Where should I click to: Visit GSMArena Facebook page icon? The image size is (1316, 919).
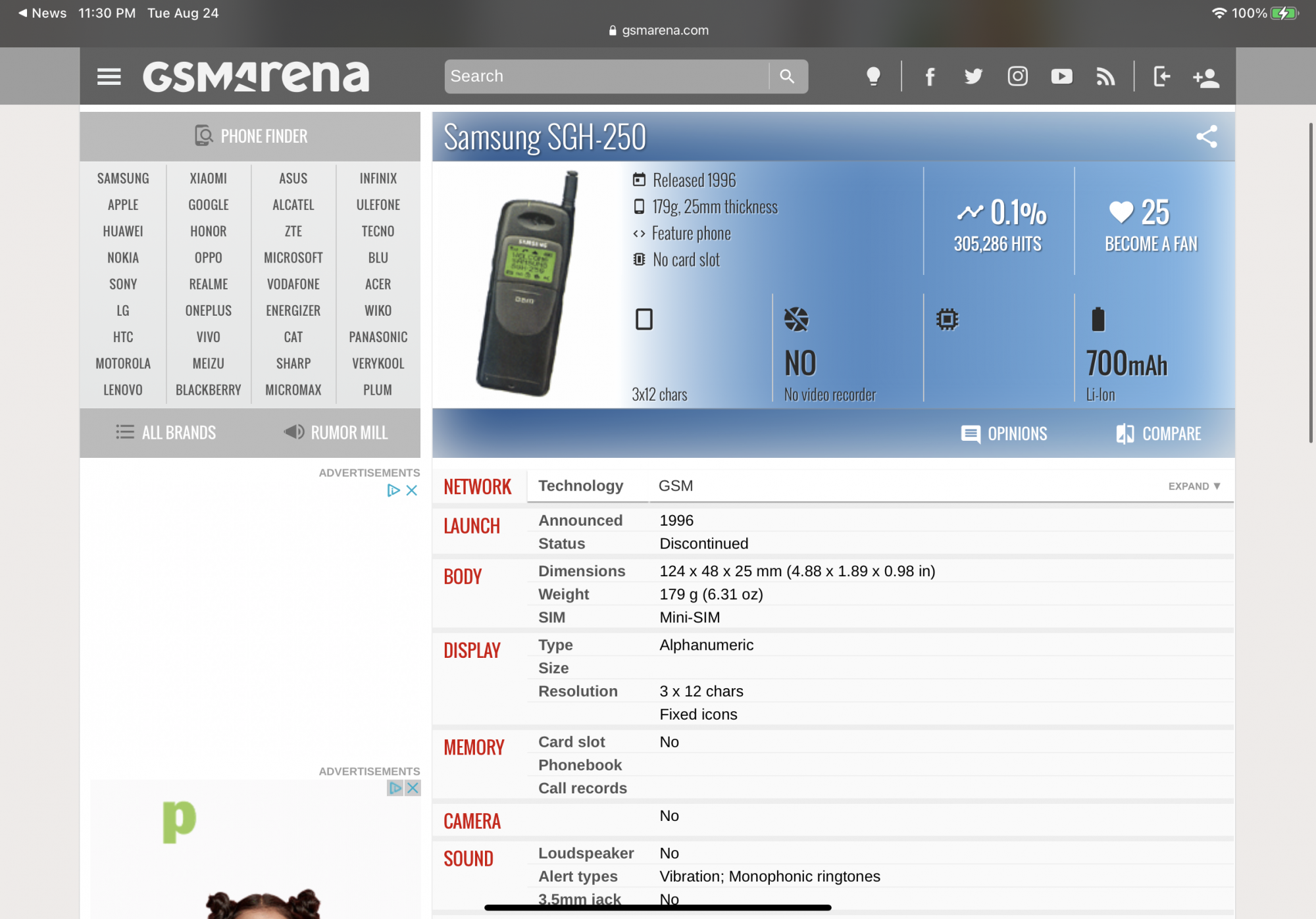click(930, 76)
